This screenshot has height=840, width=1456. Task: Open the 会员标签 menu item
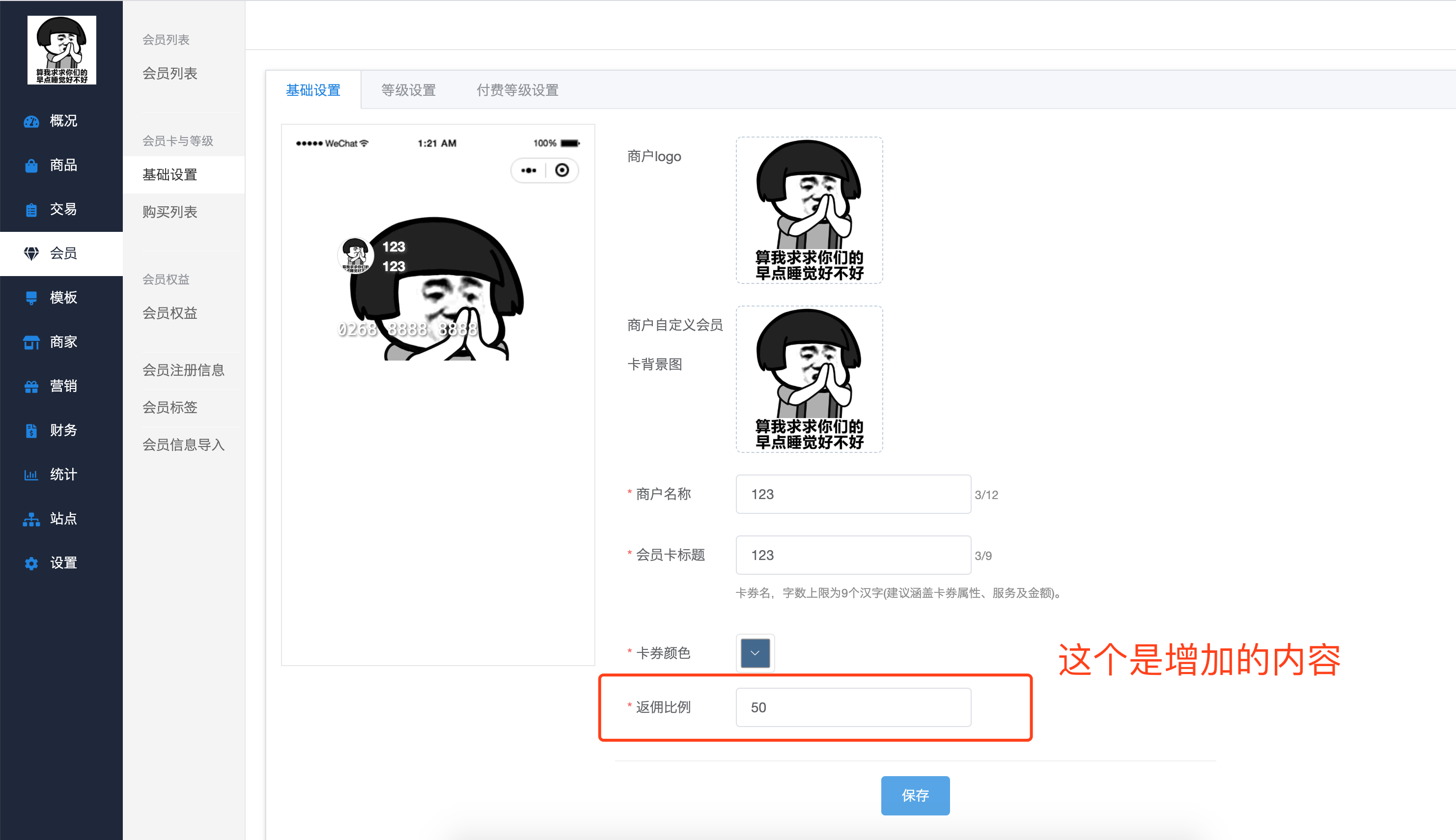169,407
